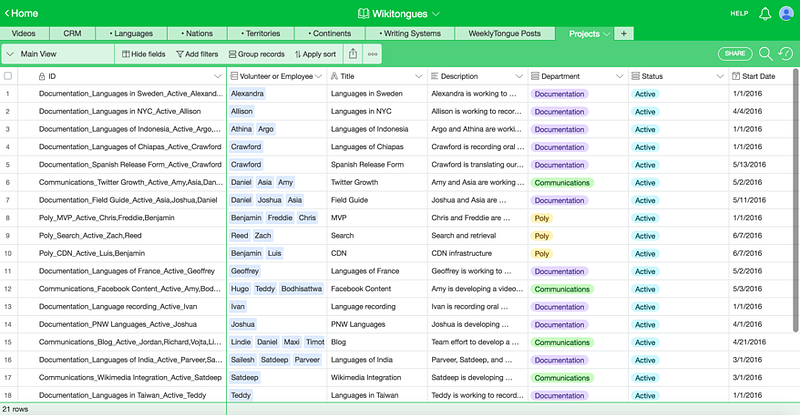800x415 pixels.
Task: Click the Title field type icon
Action: pos(334,76)
